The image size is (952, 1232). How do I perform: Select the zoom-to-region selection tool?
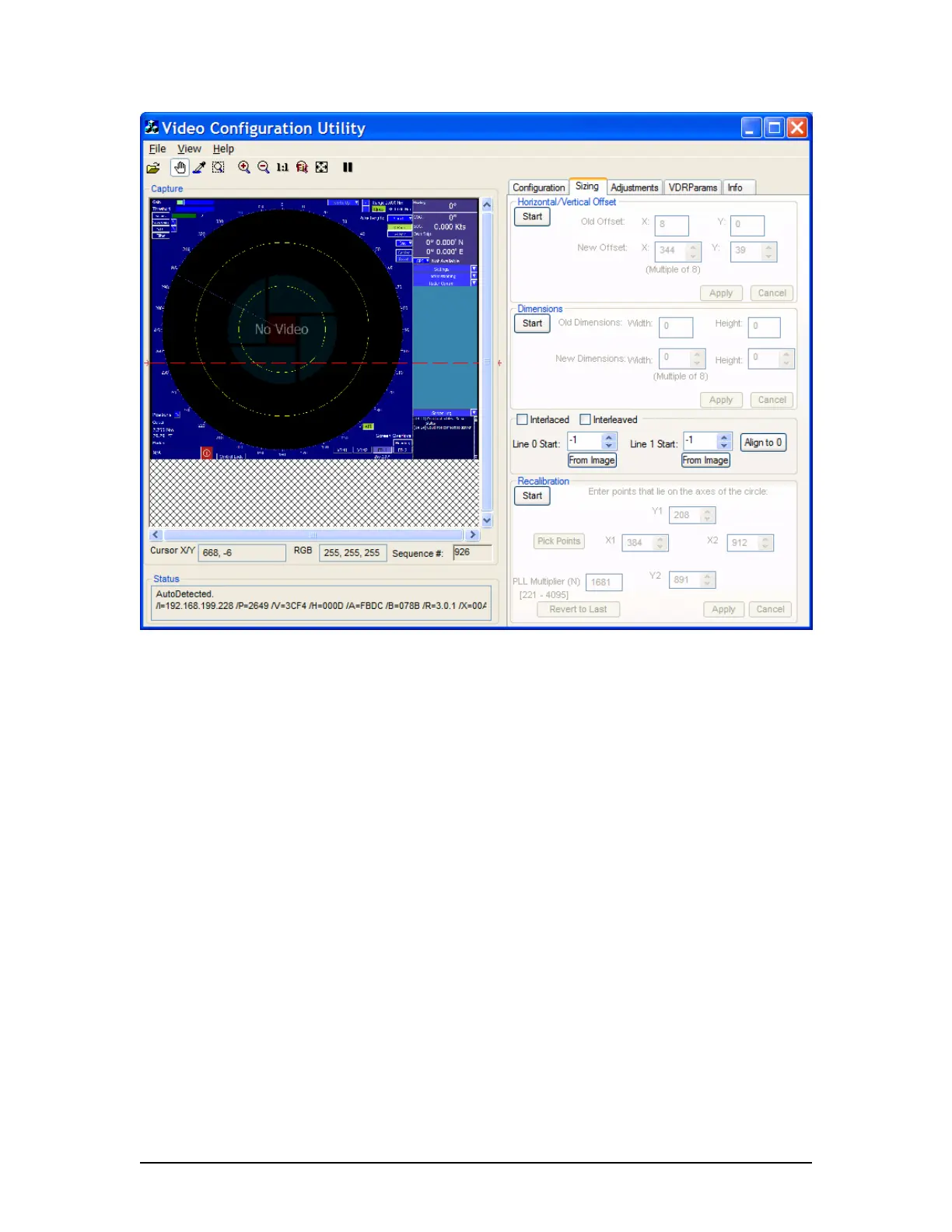coord(219,167)
